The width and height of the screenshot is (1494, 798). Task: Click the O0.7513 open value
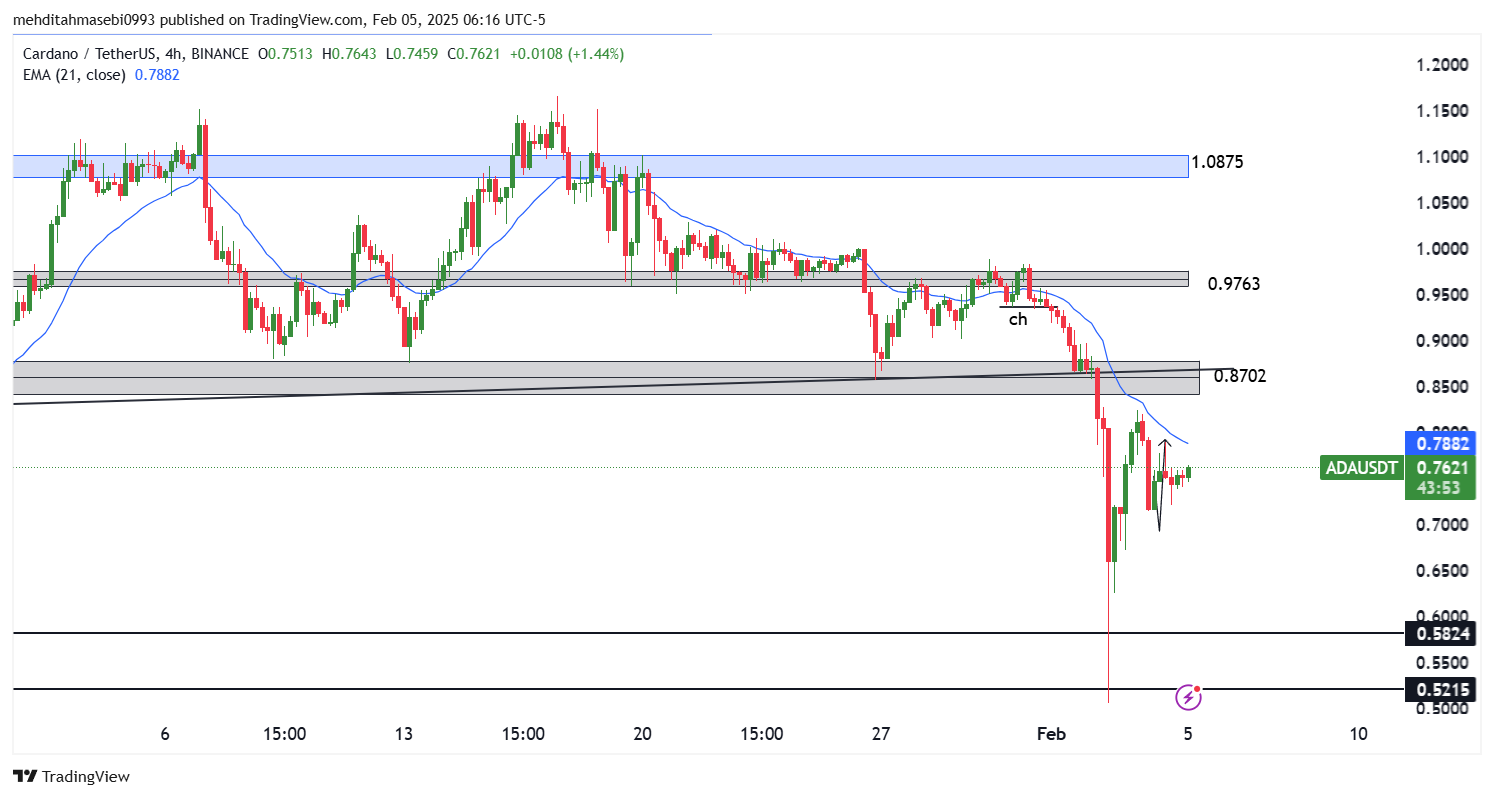click(x=284, y=54)
